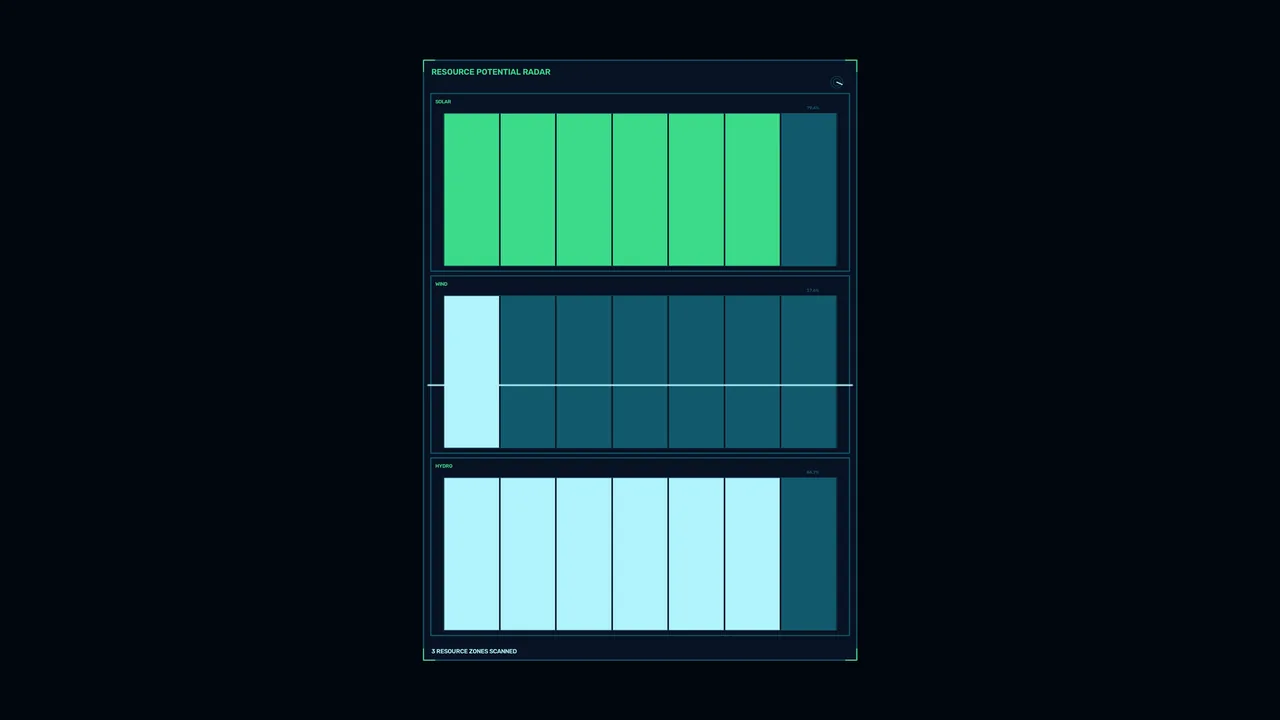The height and width of the screenshot is (720, 1280).
Task: Select the WIND zone label
Action: [441, 284]
